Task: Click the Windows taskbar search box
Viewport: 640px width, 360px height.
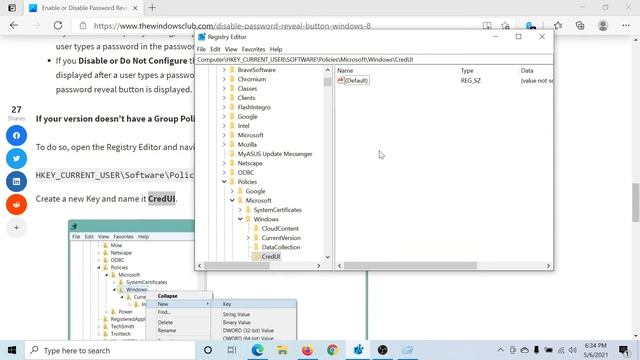Action: 111,350
